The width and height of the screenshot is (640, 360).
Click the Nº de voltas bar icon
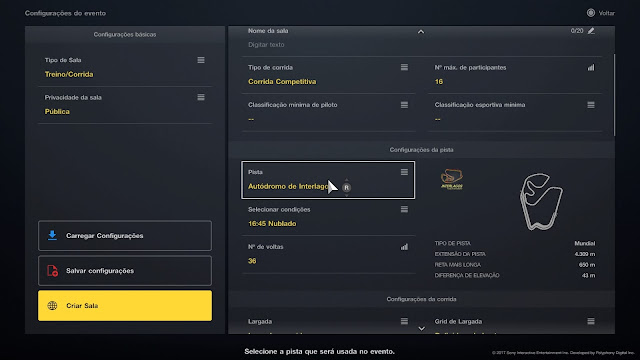pos(404,247)
